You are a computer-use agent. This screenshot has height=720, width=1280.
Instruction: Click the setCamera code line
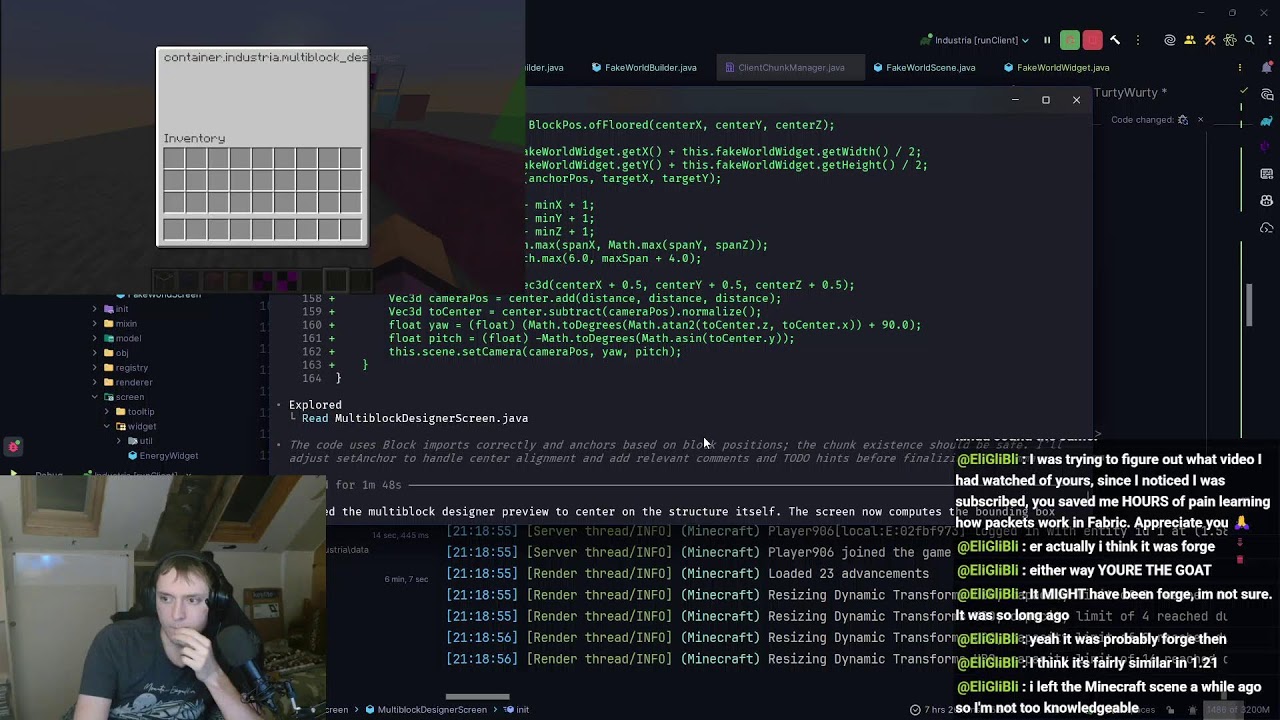[x=535, y=352]
